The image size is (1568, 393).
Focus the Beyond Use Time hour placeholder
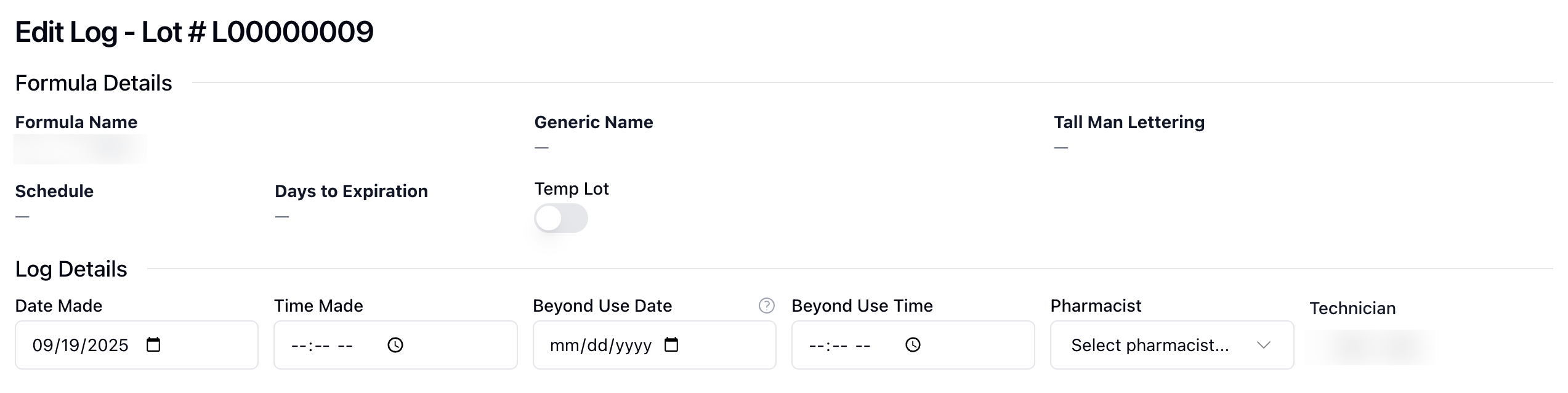816,346
